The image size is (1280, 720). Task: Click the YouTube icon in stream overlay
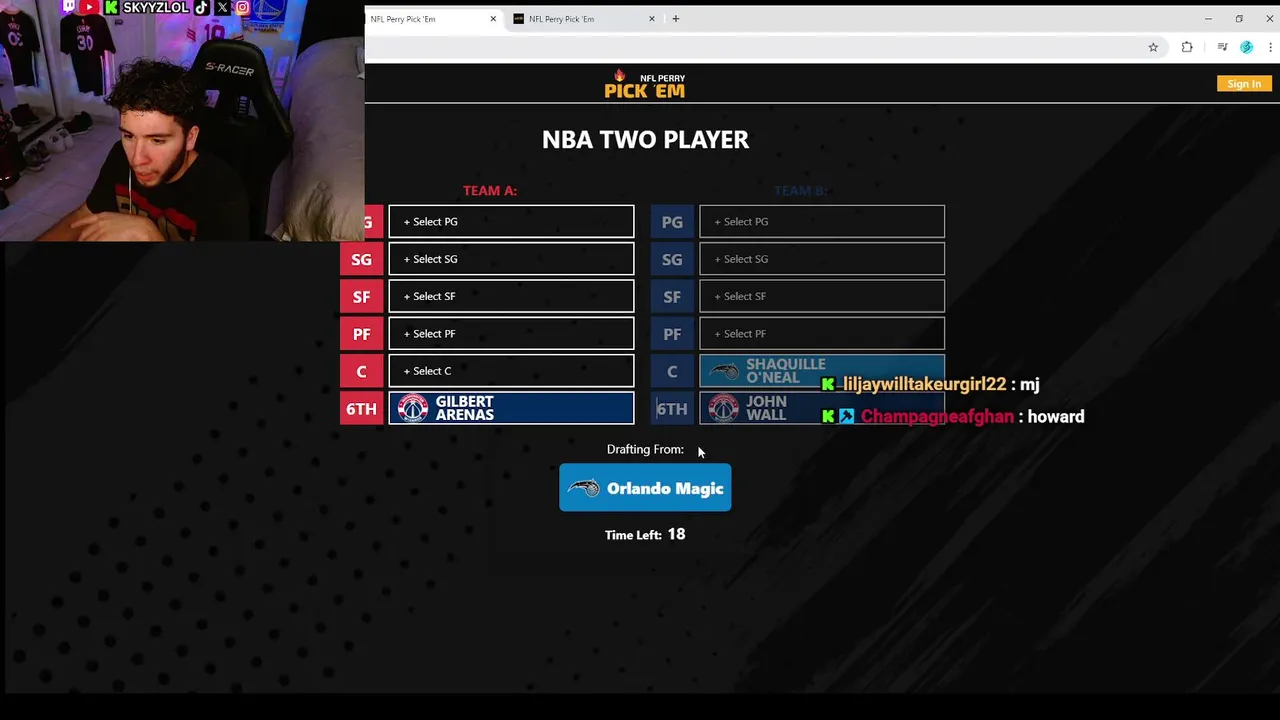pyautogui.click(x=90, y=7)
